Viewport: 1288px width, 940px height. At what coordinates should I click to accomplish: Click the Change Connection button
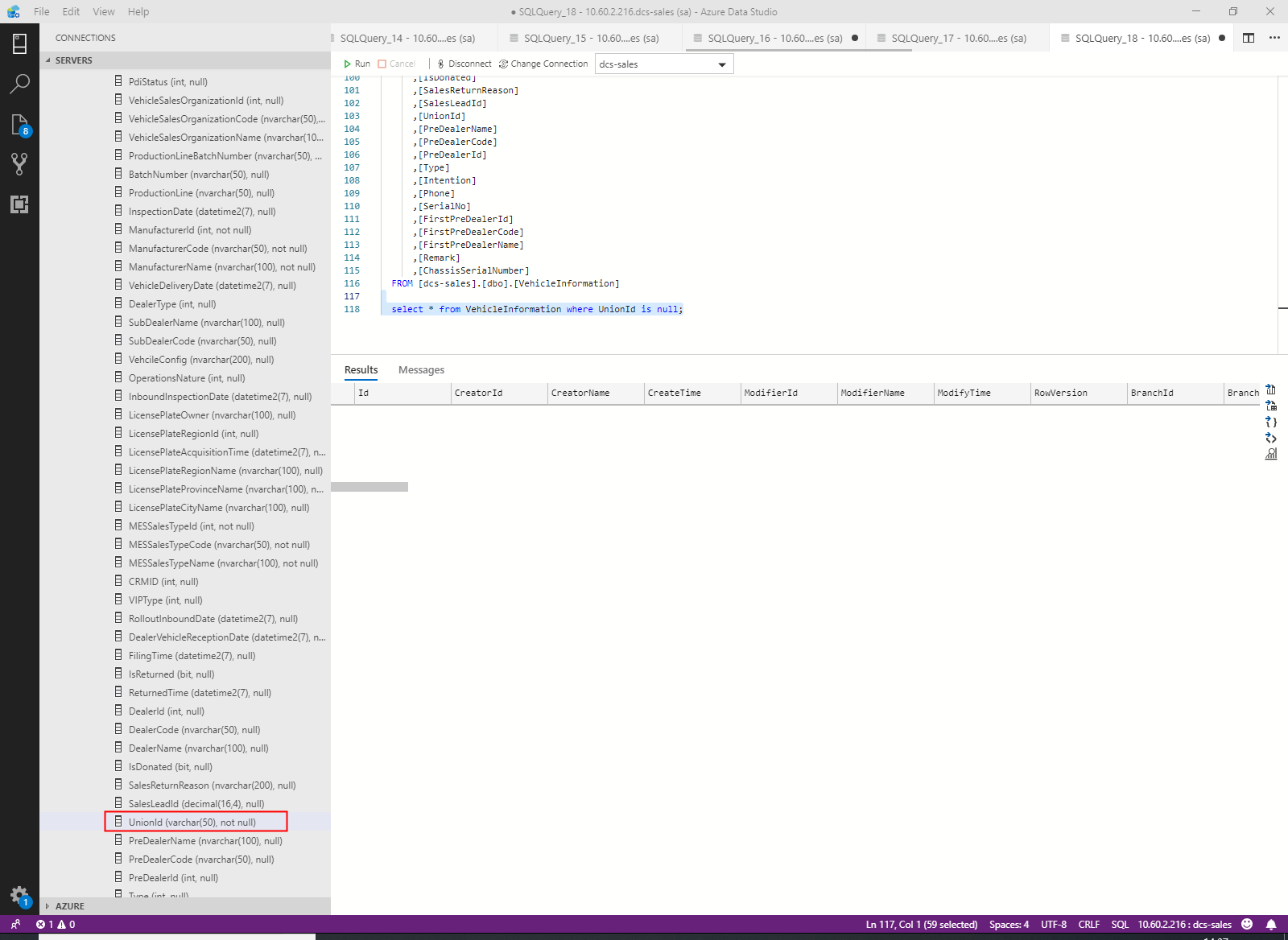[543, 64]
